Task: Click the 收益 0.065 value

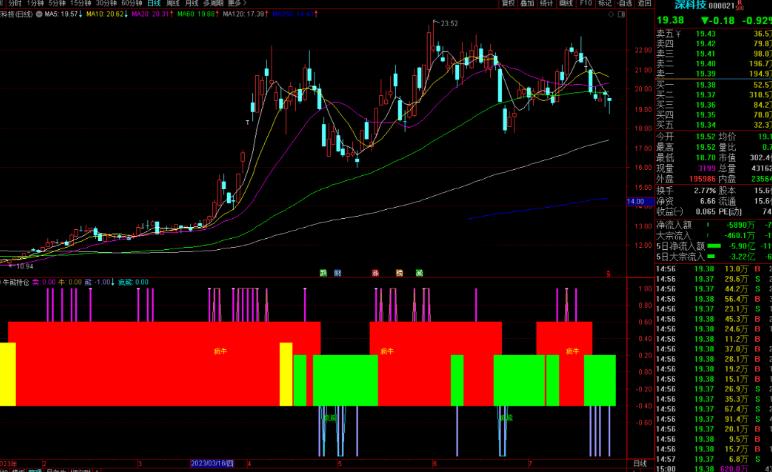Action: [706, 212]
